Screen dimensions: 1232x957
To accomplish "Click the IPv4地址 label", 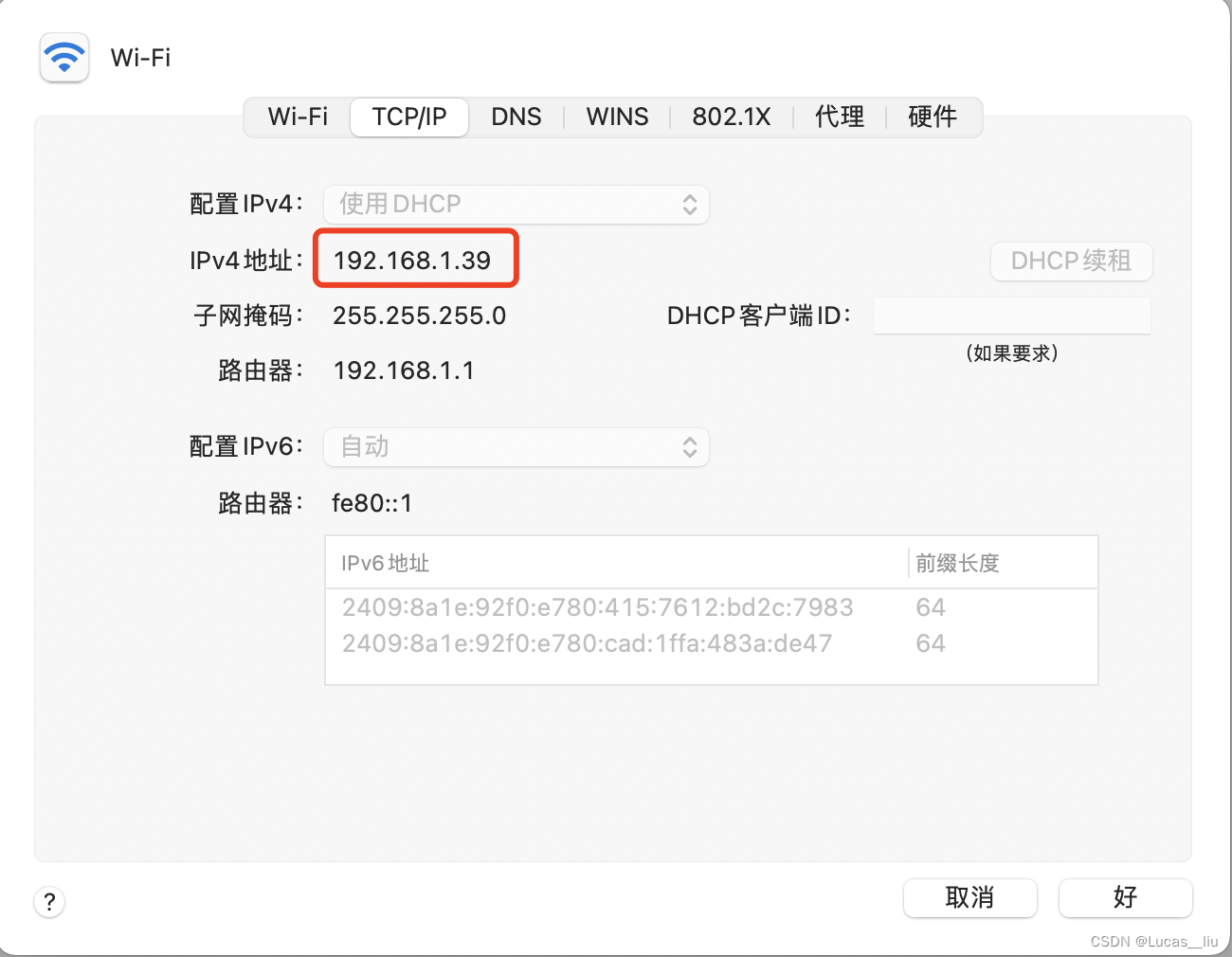I will 246,261.
